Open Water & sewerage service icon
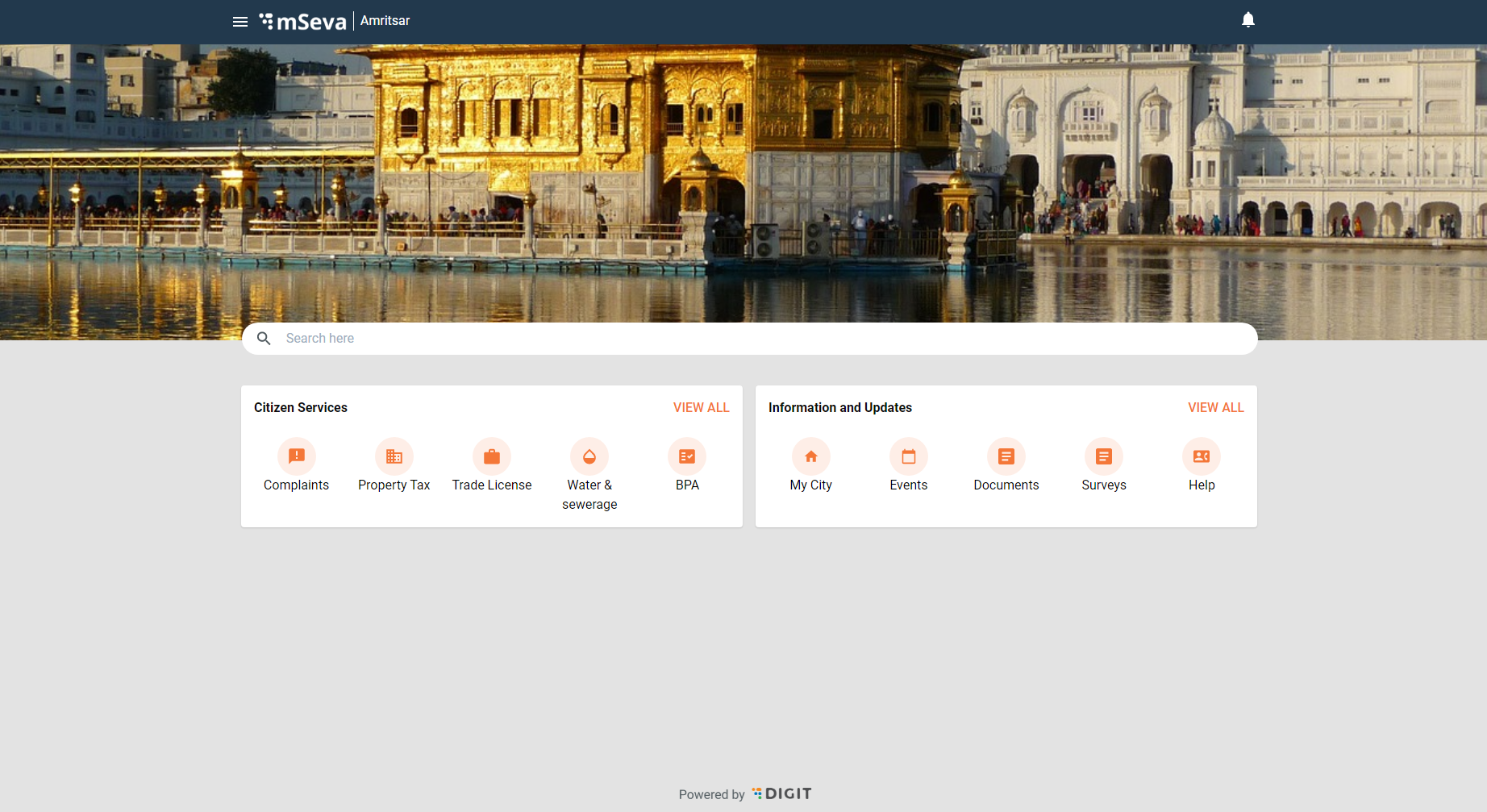The width and height of the screenshot is (1487, 812). 589,456
